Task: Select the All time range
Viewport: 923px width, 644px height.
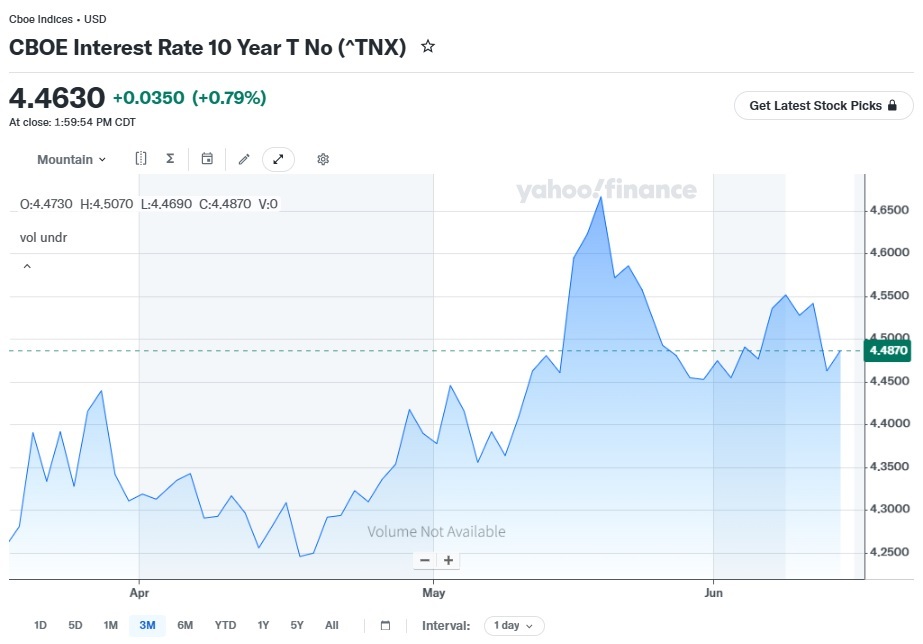Action: pyautogui.click(x=331, y=625)
